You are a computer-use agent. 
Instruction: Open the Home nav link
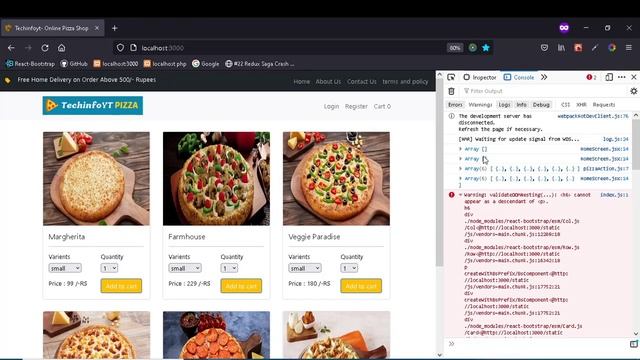click(x=302, y=82)
